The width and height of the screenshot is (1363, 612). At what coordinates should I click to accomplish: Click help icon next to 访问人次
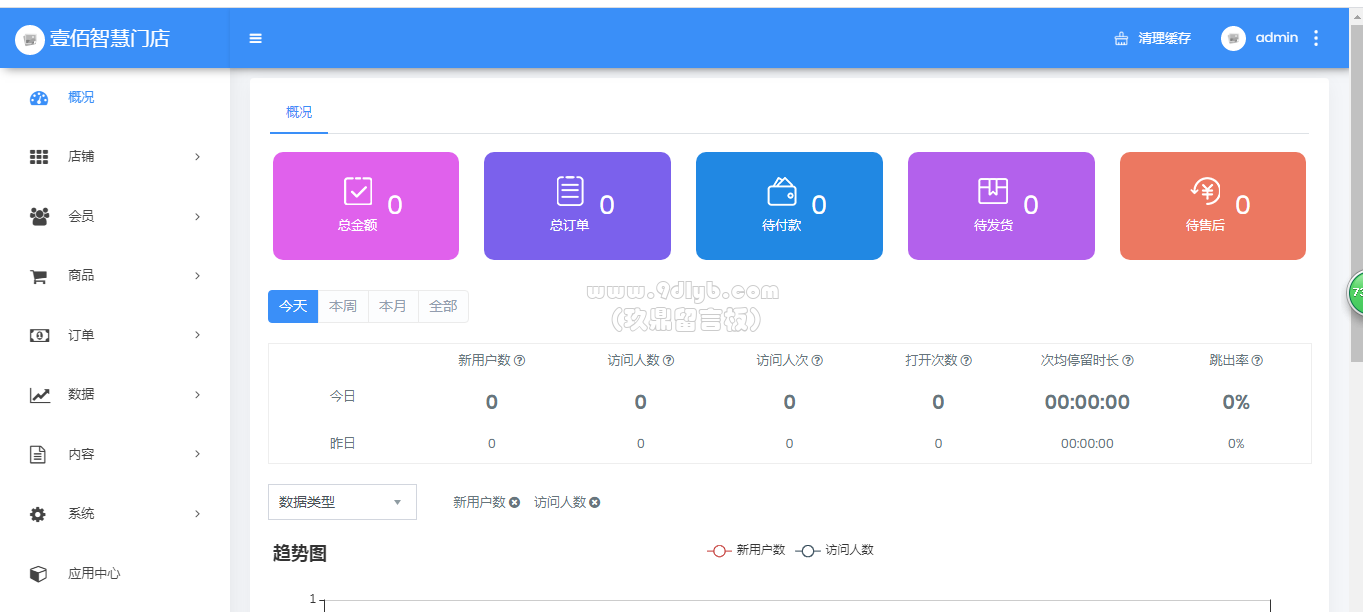click(x=817, y=361)
